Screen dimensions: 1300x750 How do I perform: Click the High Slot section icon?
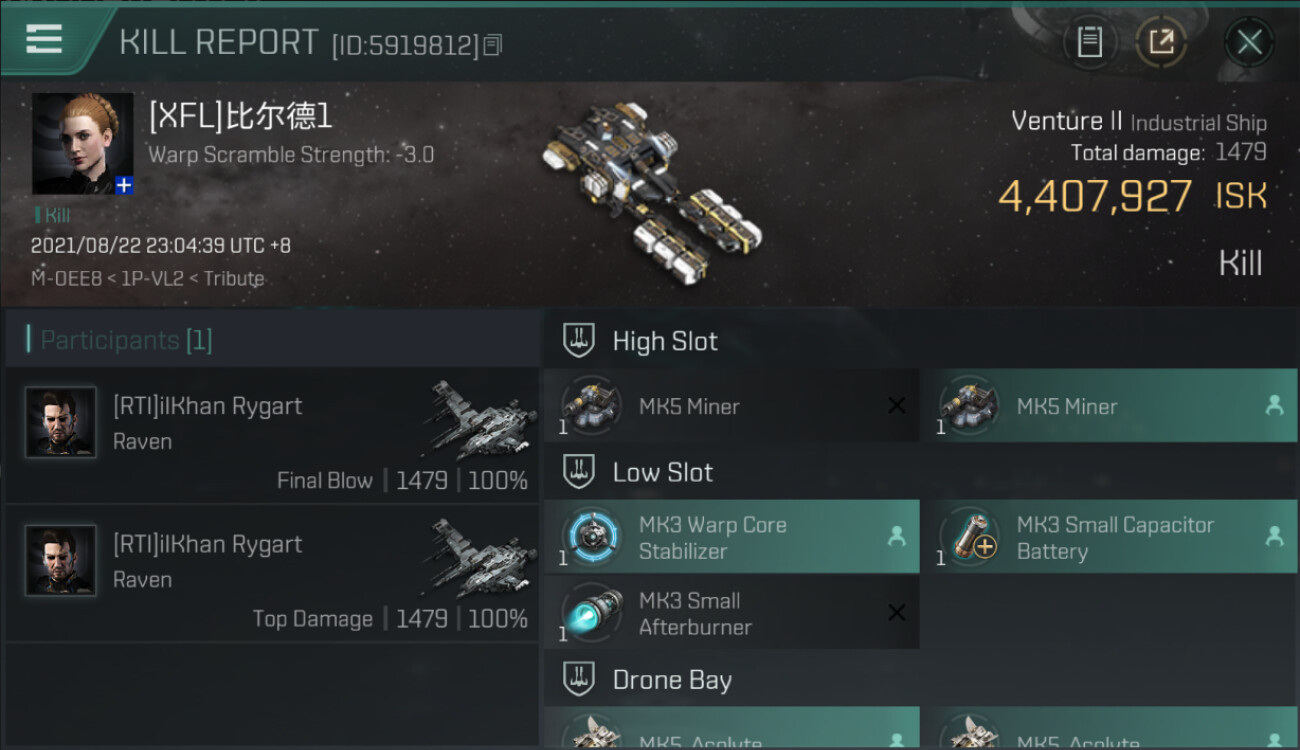pyautogui.click(x=579, y=340)
